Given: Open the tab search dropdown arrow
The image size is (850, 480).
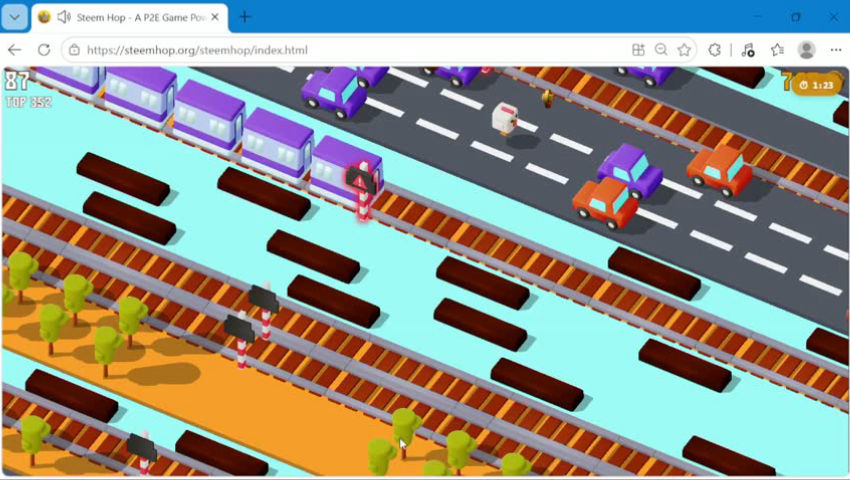Looking at the screenshot, I should pos(15,17).
